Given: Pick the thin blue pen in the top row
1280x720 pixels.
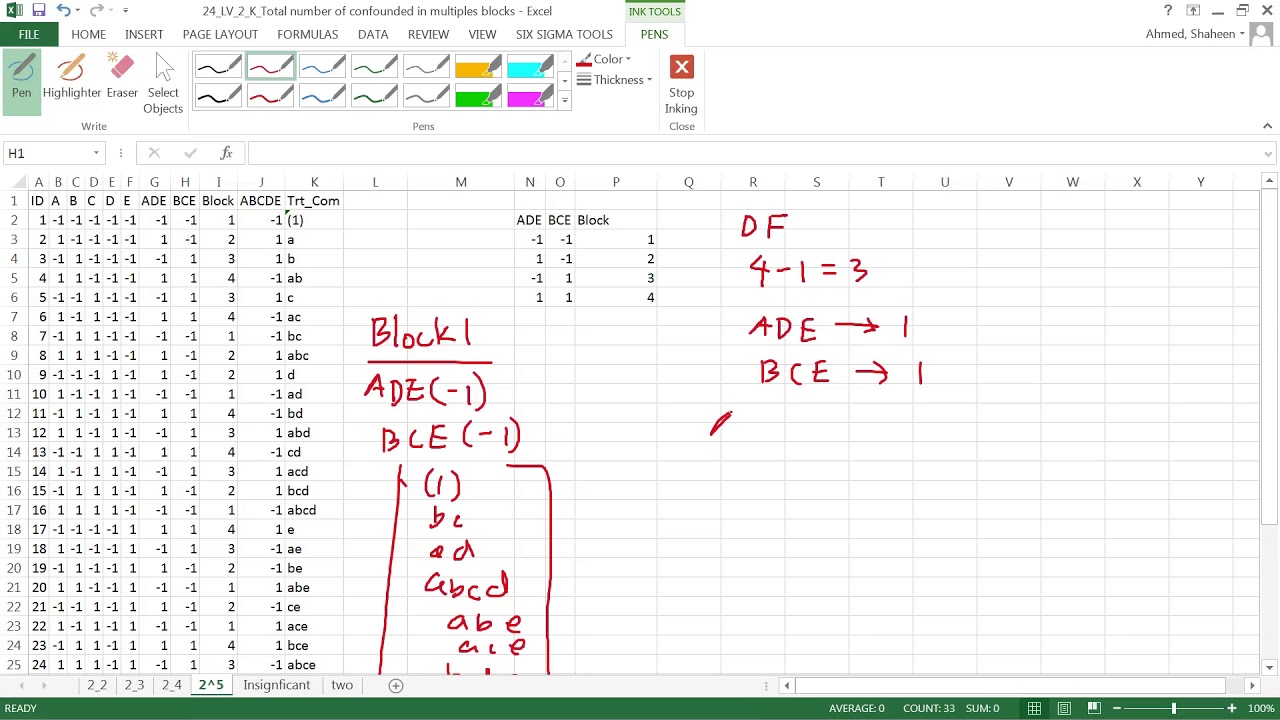Looking at the screenshot, I should (323, 68).
